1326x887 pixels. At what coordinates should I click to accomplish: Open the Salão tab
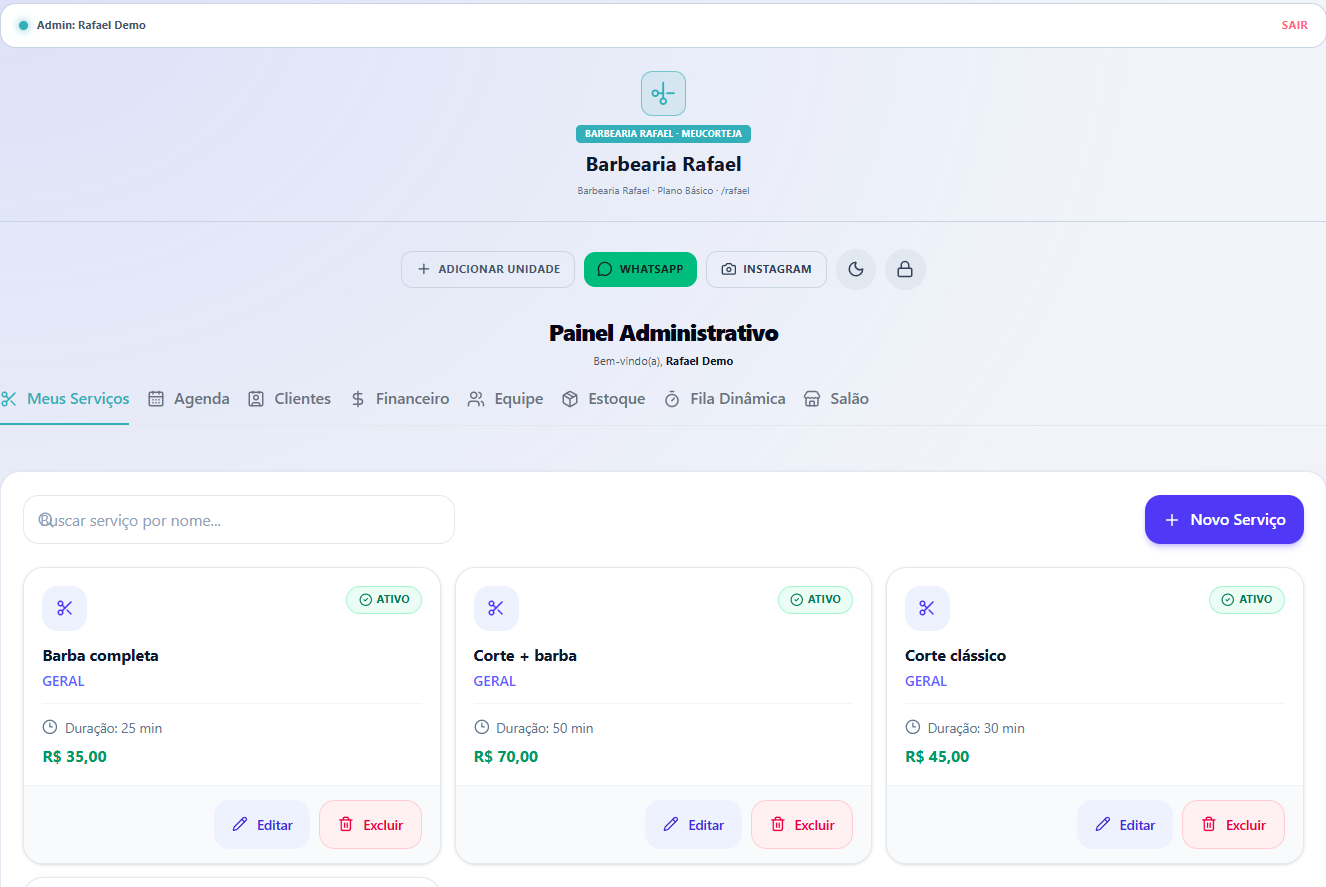(836, 399)
